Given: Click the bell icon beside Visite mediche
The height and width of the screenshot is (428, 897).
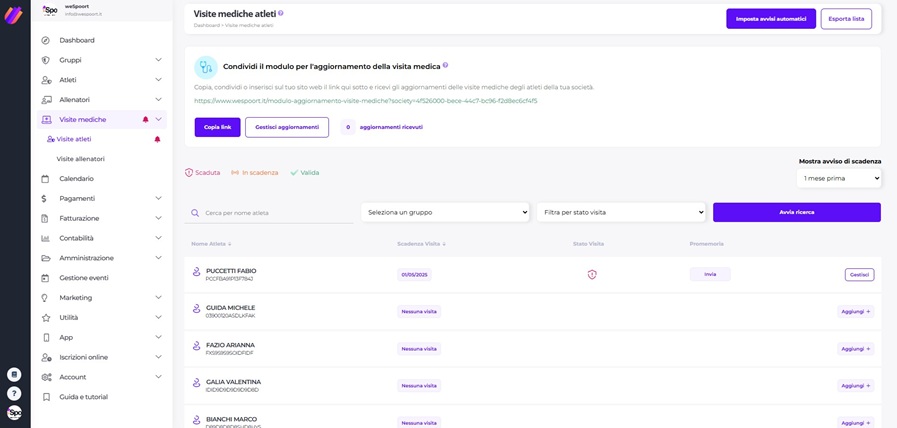Looking at the screenshot, I should pyautogui.click(x=145, y=120).
